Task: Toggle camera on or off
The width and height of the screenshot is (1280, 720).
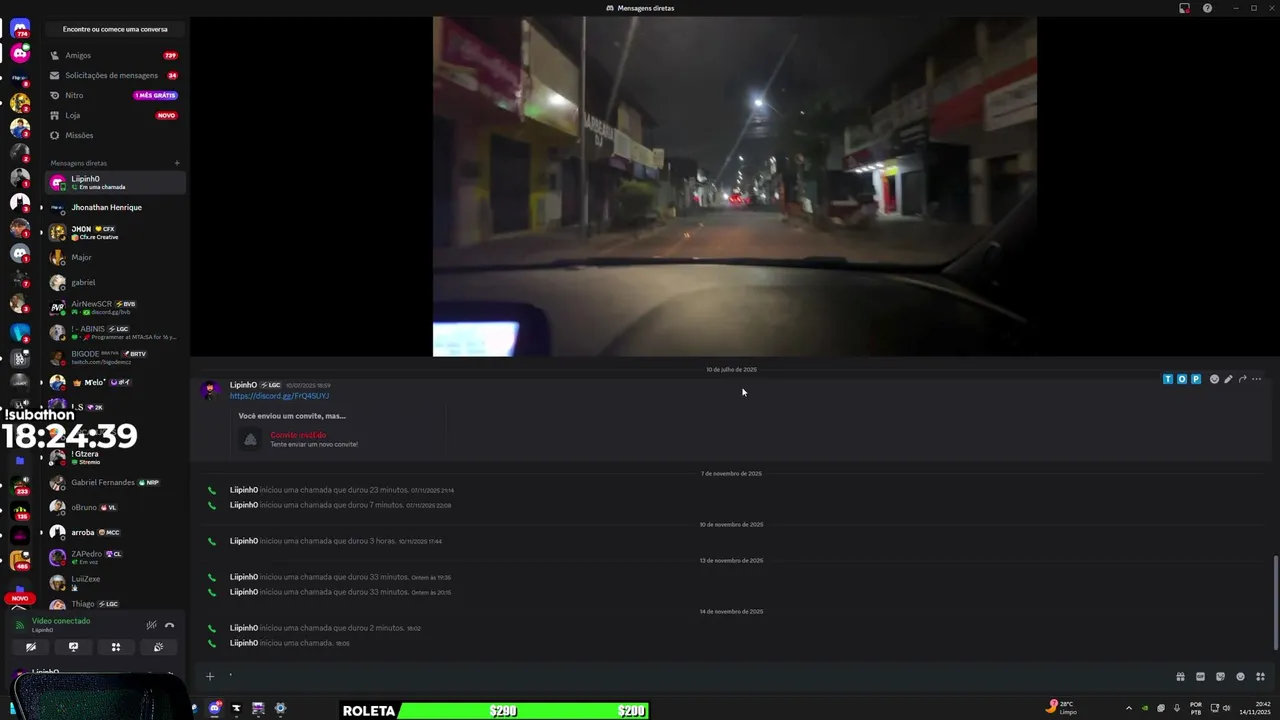Action: 31,647
